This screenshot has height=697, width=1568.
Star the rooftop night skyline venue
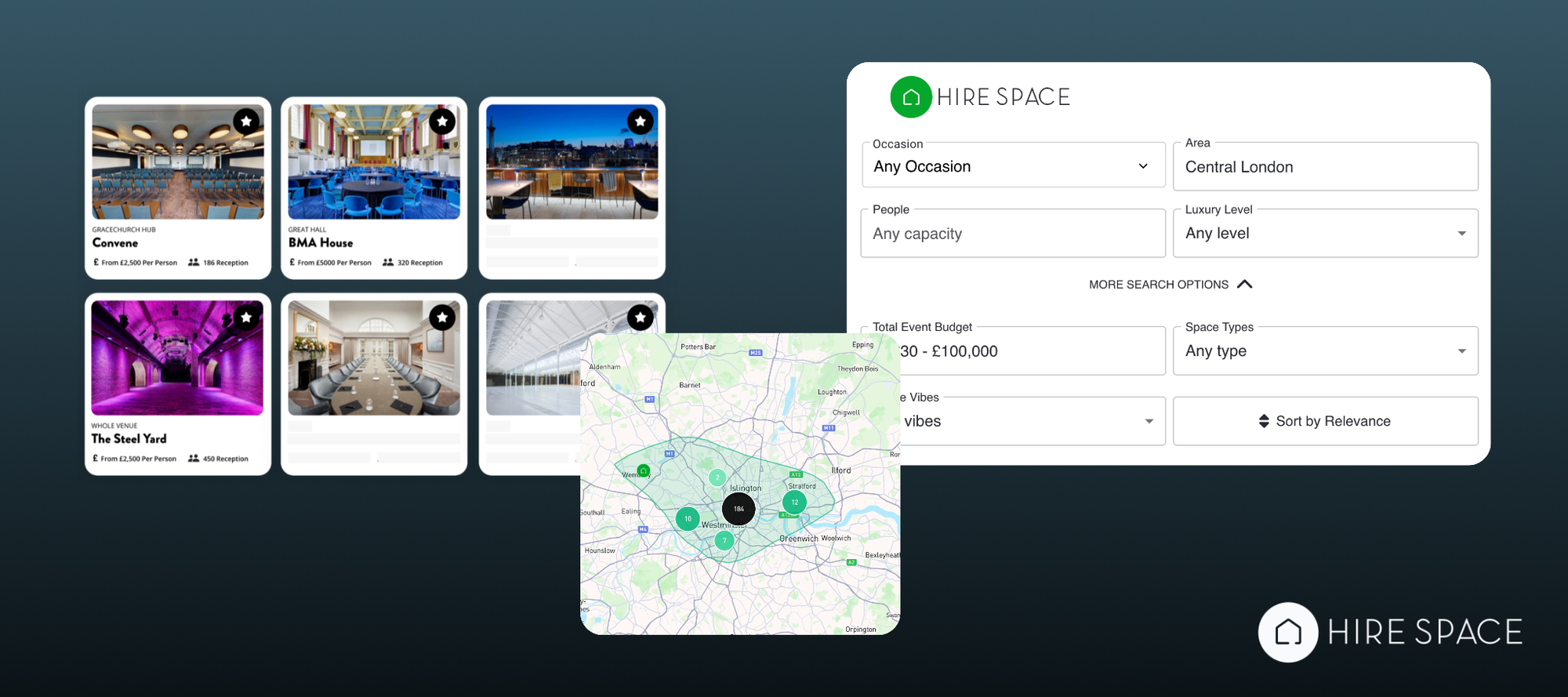click(640, 122)
